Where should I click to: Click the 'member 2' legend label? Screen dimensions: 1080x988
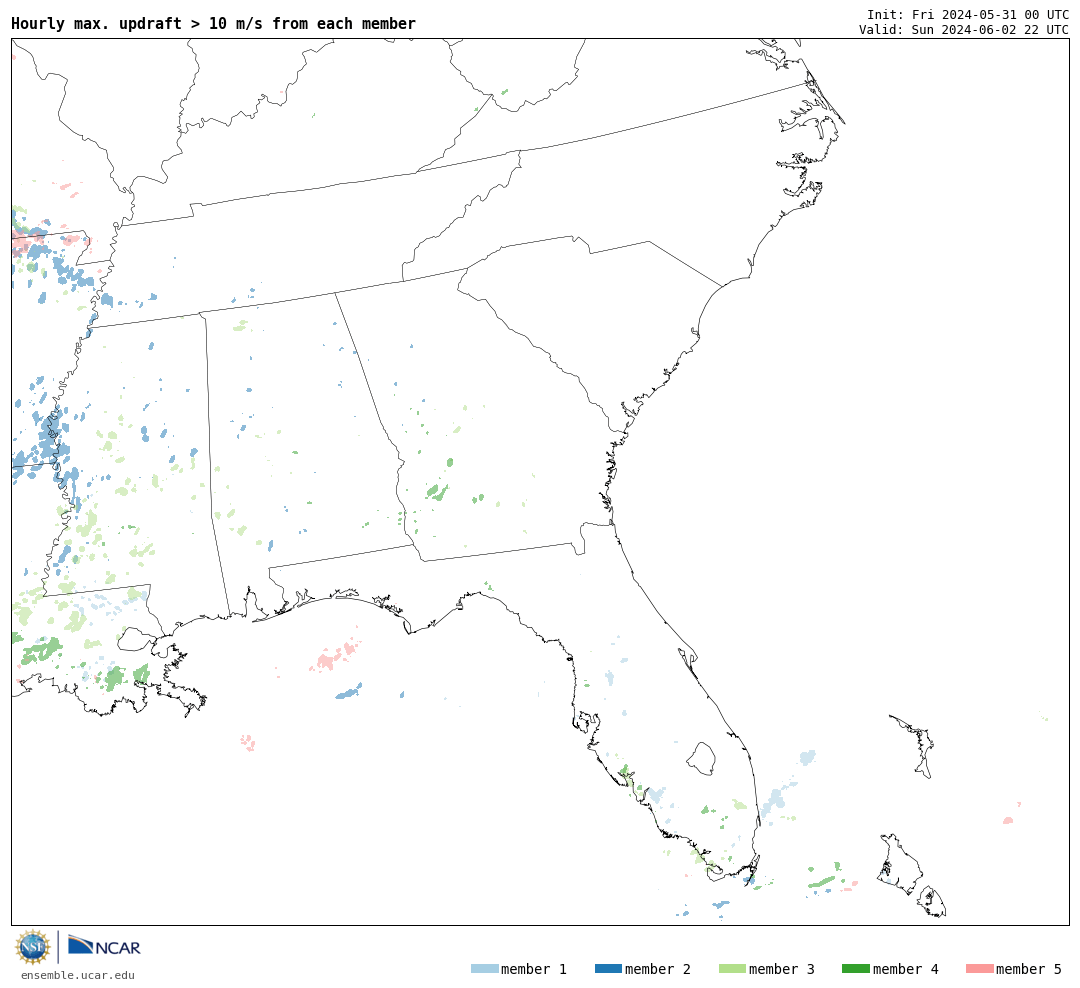tap(658, 969)
